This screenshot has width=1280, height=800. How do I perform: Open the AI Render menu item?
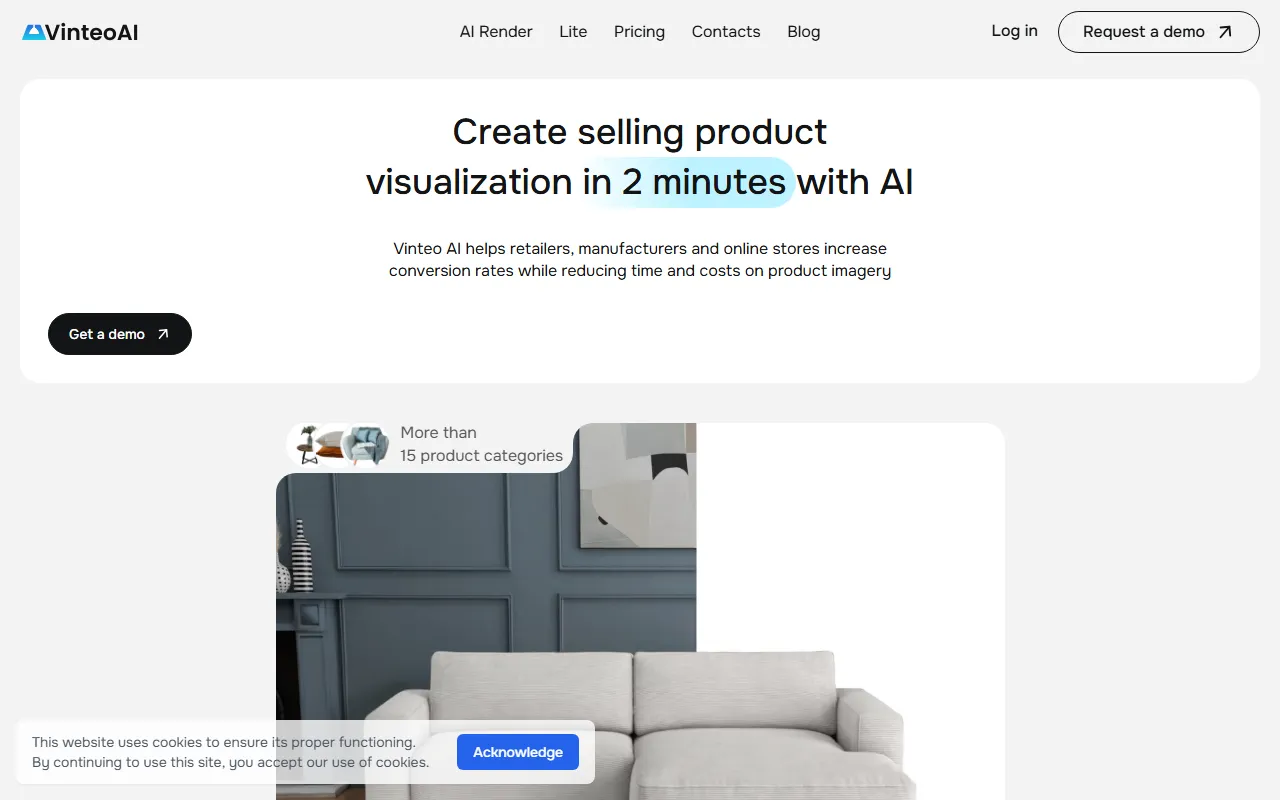pyautogui.click(x=496, y=32)
